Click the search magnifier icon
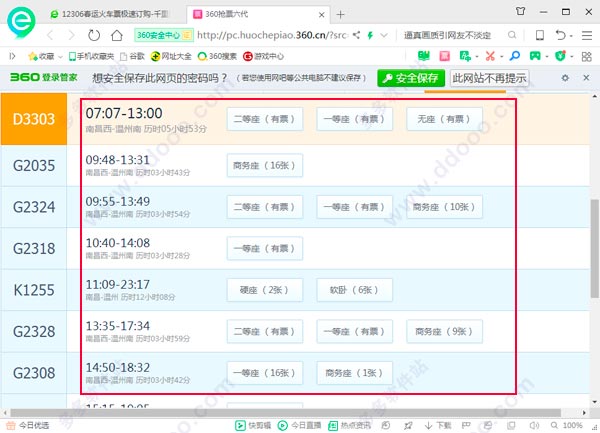Viewport: 600px width, 433px height. pos(512,35)
